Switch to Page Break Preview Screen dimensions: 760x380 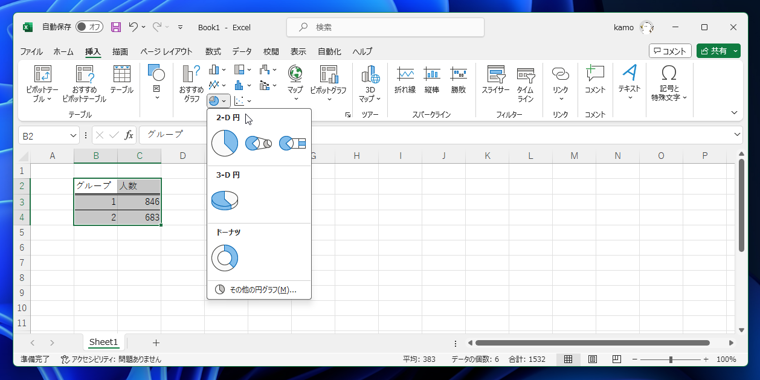[x=616, y=359]
